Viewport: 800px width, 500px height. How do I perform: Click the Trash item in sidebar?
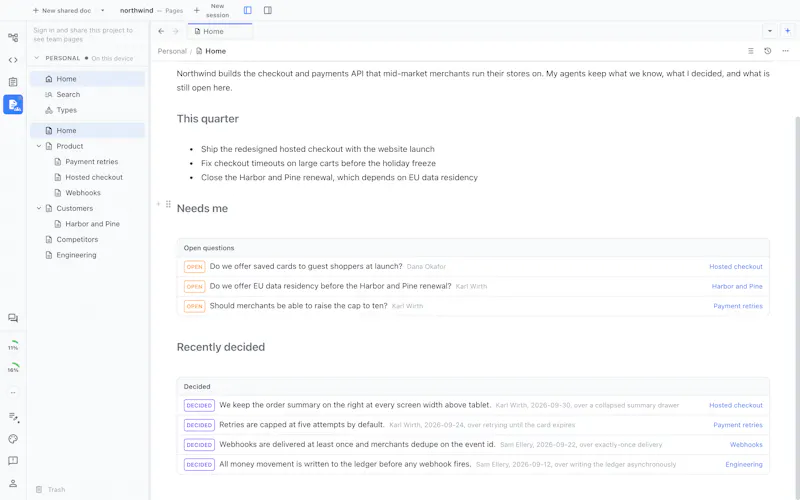[x=51, y=489]
